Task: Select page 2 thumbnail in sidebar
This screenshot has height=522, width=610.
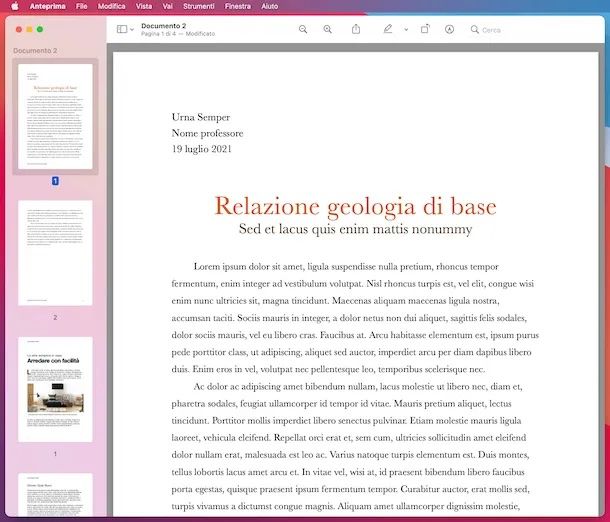Action: coord(55,253)
